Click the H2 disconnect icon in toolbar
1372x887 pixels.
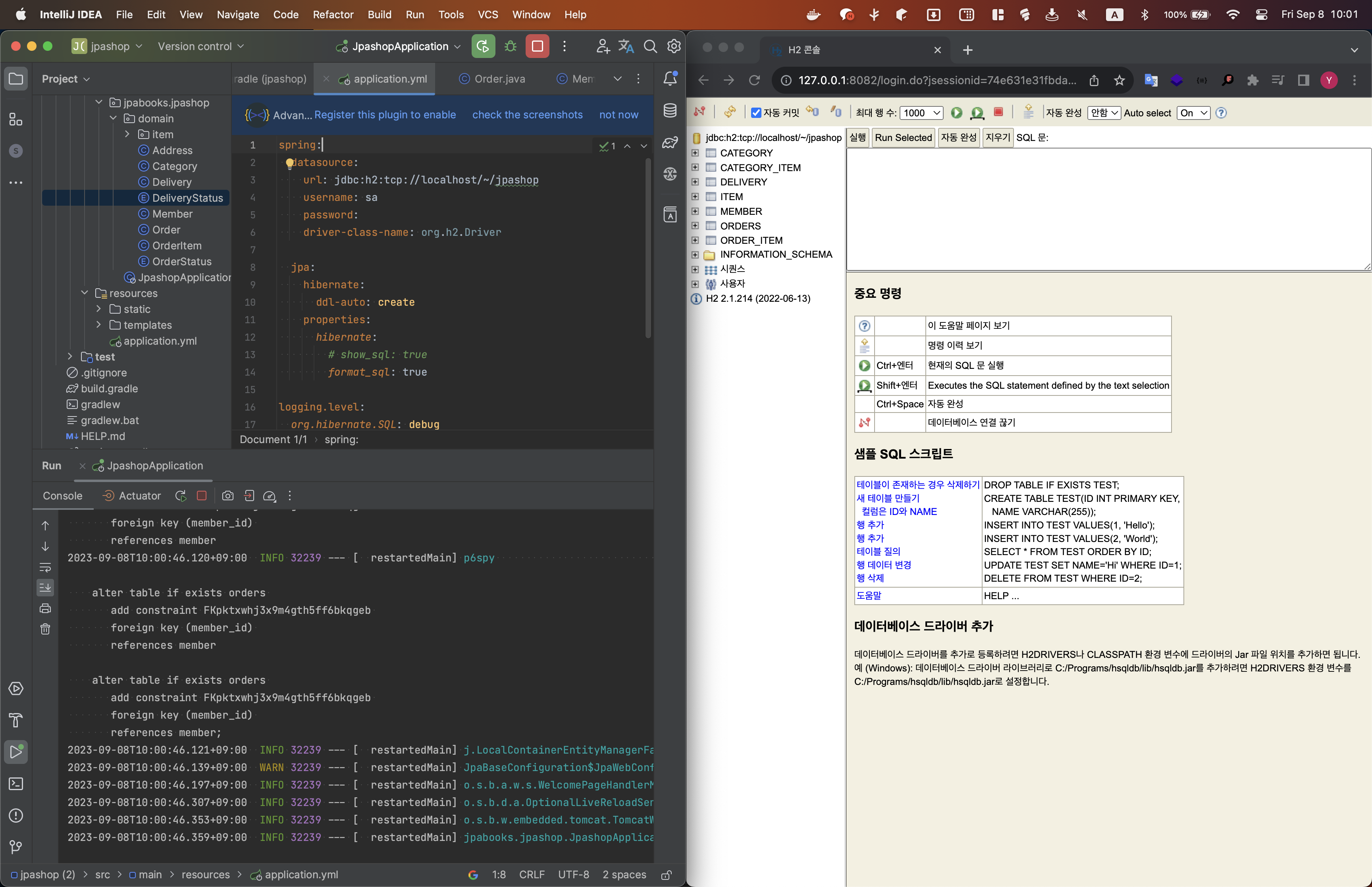point(699,112)
